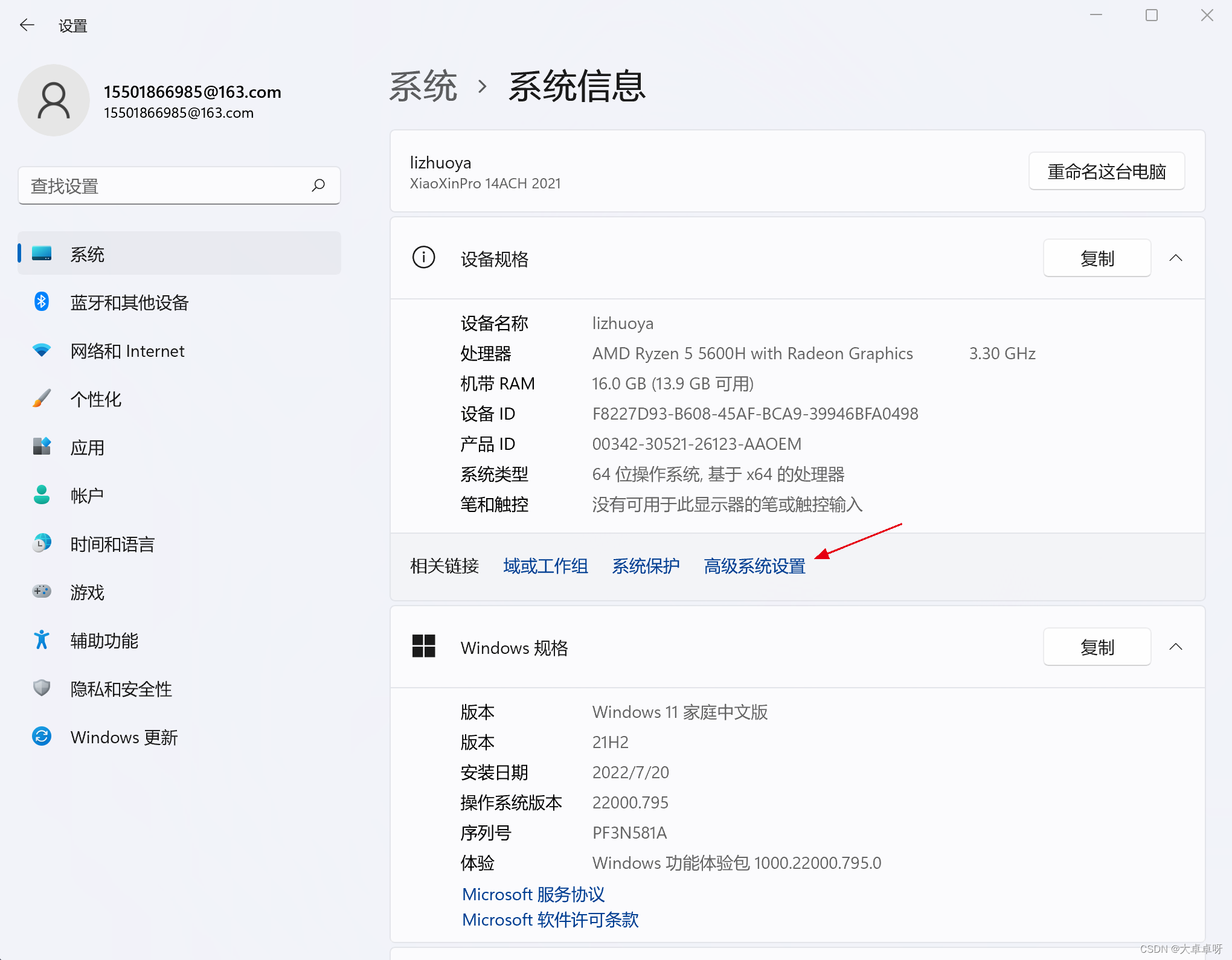Collapse the 设备规格 section chevron
The height and width of the screenshot is (960, 1232).
pyautogui.click(x=1175, y=258)
